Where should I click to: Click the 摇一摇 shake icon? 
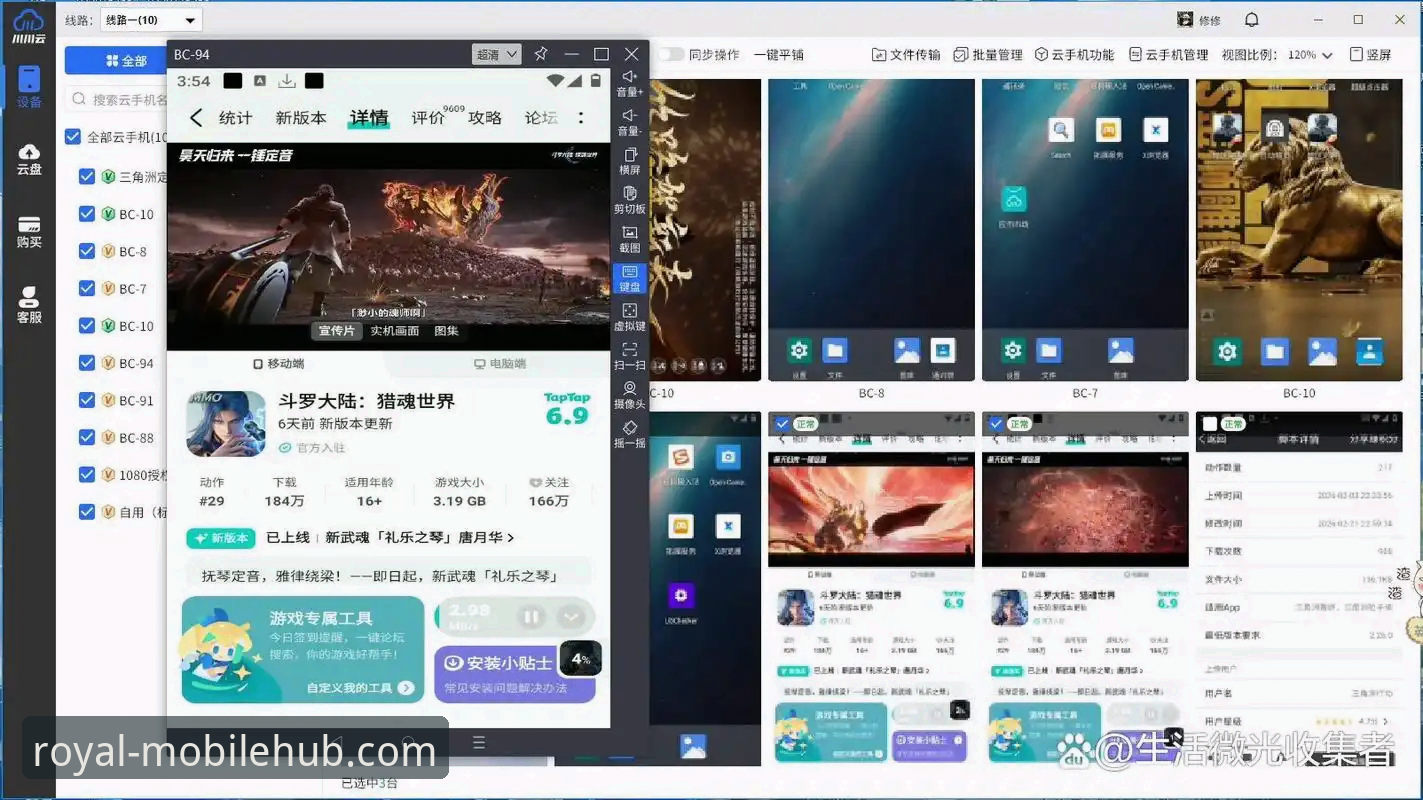click(630, 434)
